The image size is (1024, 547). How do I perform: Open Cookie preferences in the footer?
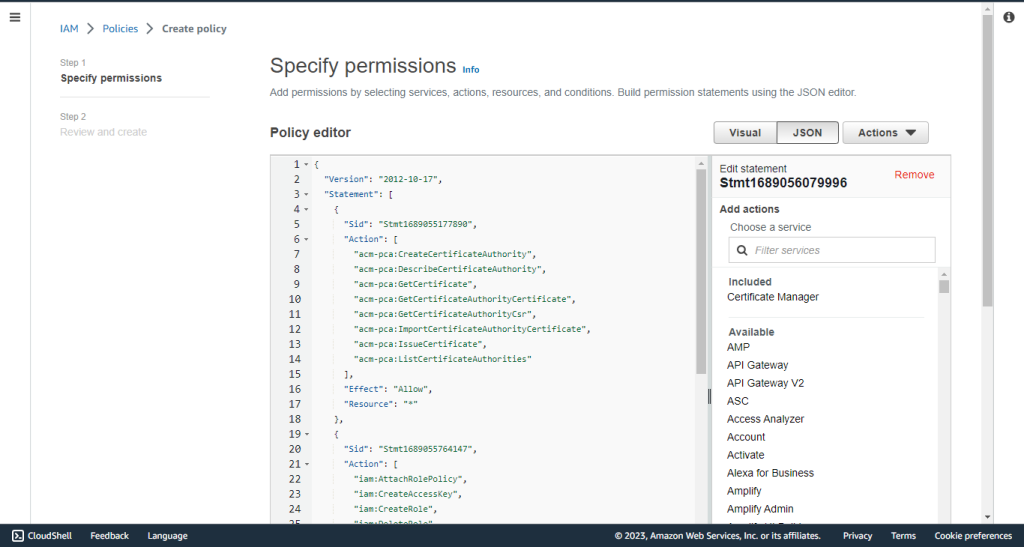pos(973,536)
